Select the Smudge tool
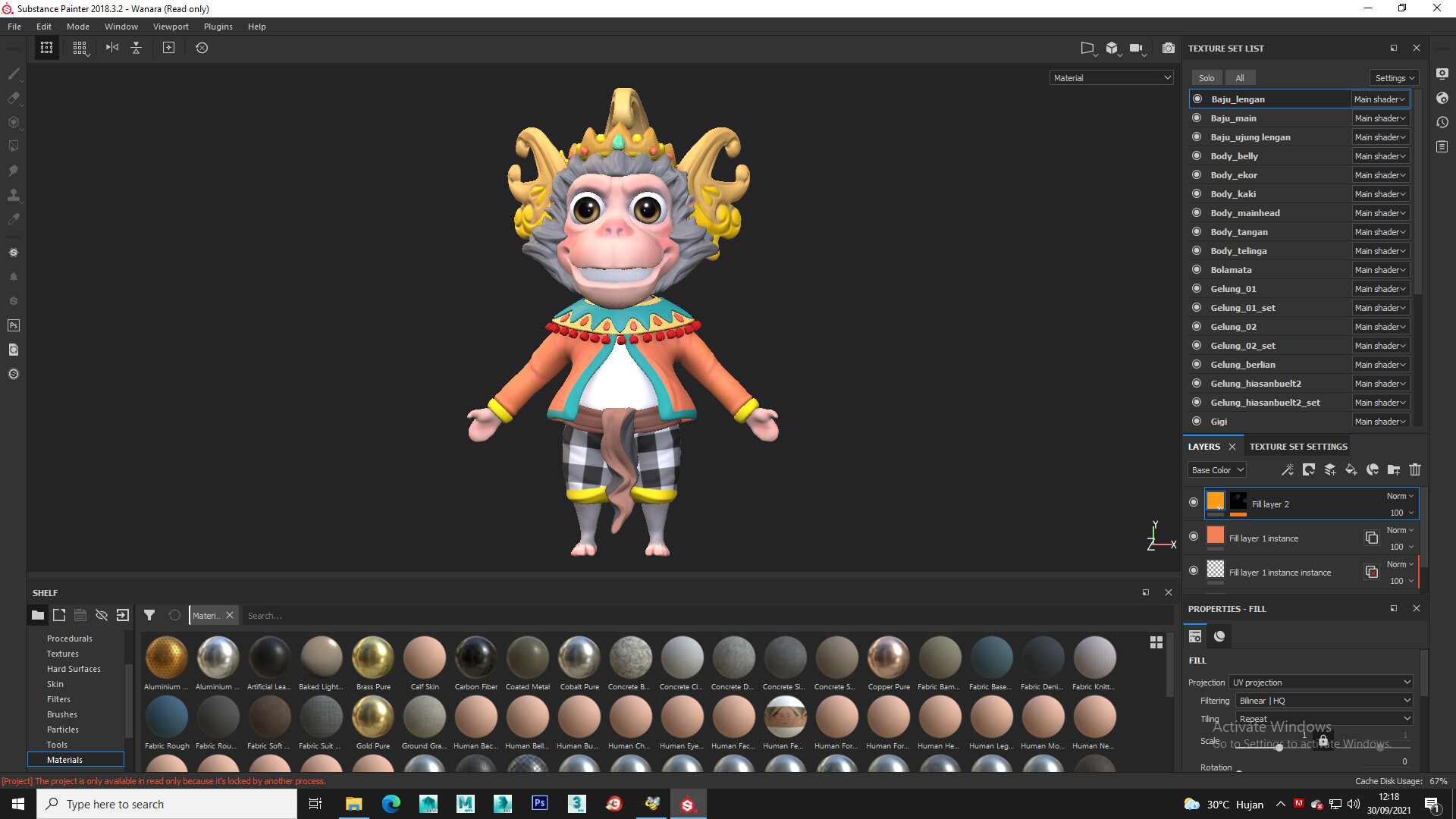This screenshot has width=1456, height=819. (x=14, y=171)
